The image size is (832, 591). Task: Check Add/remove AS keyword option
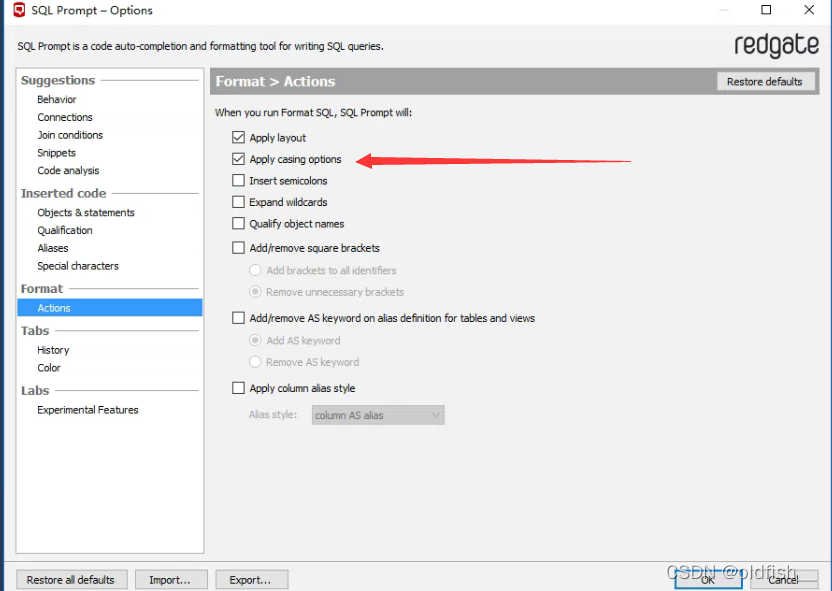pos(238,318)
